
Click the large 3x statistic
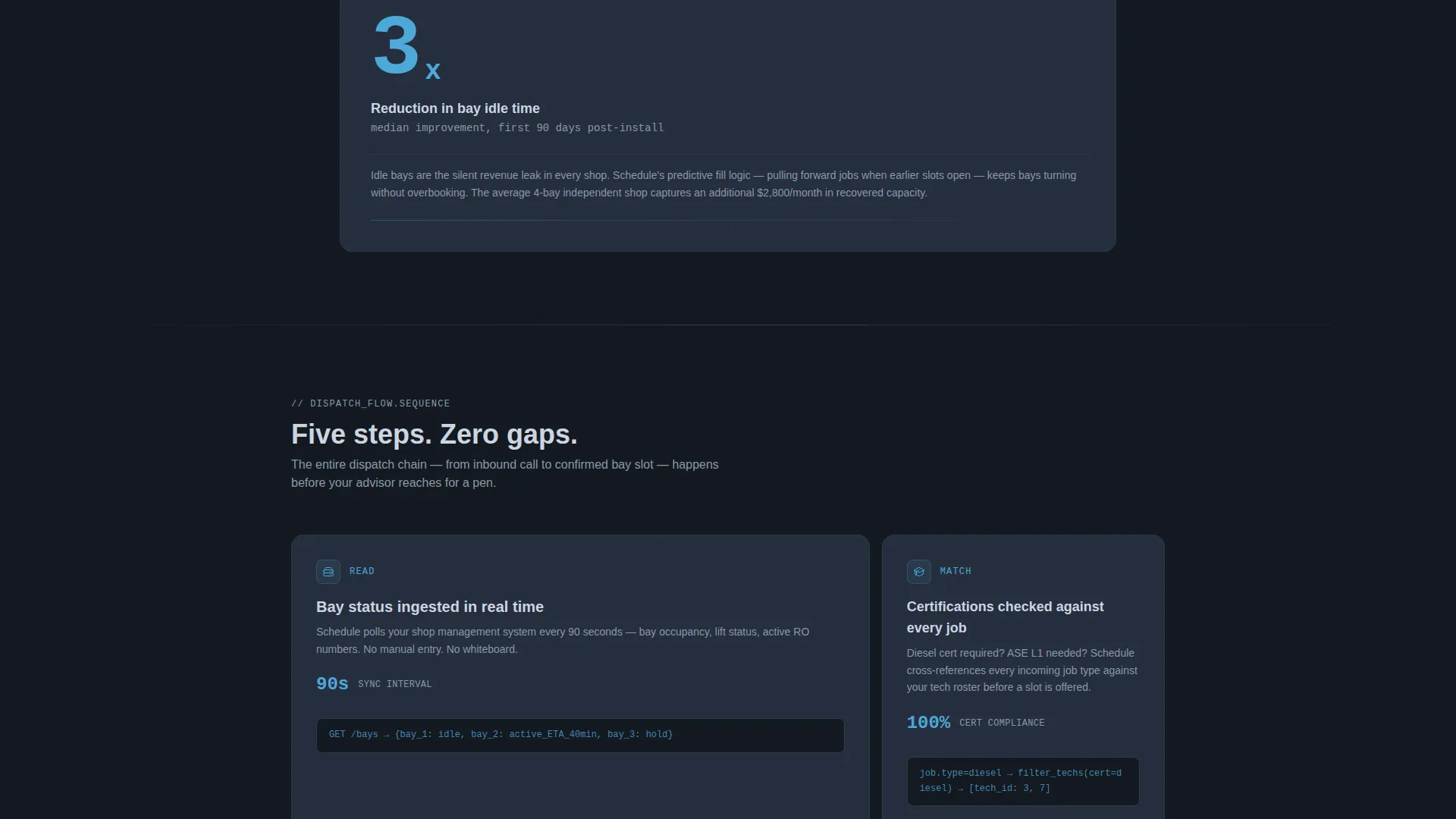406,45
